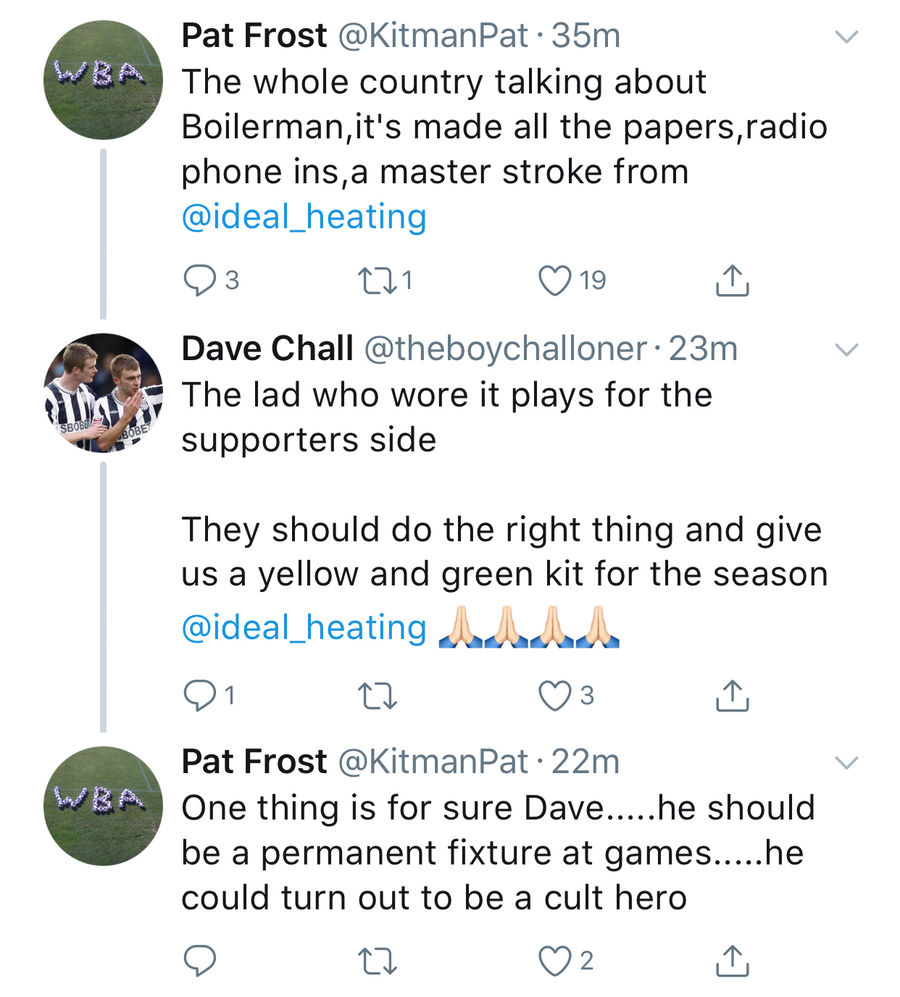Image resolution: width=900 pixels, height=997 pixels.
Task: Share Pat Frost's cult hero tweet
Action: click(x=732, y=961)
